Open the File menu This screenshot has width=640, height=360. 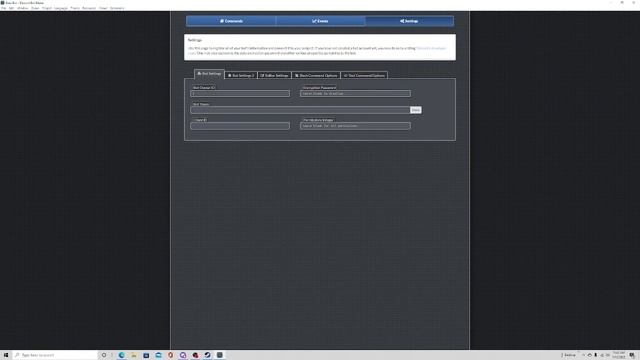tap(3, 8)
